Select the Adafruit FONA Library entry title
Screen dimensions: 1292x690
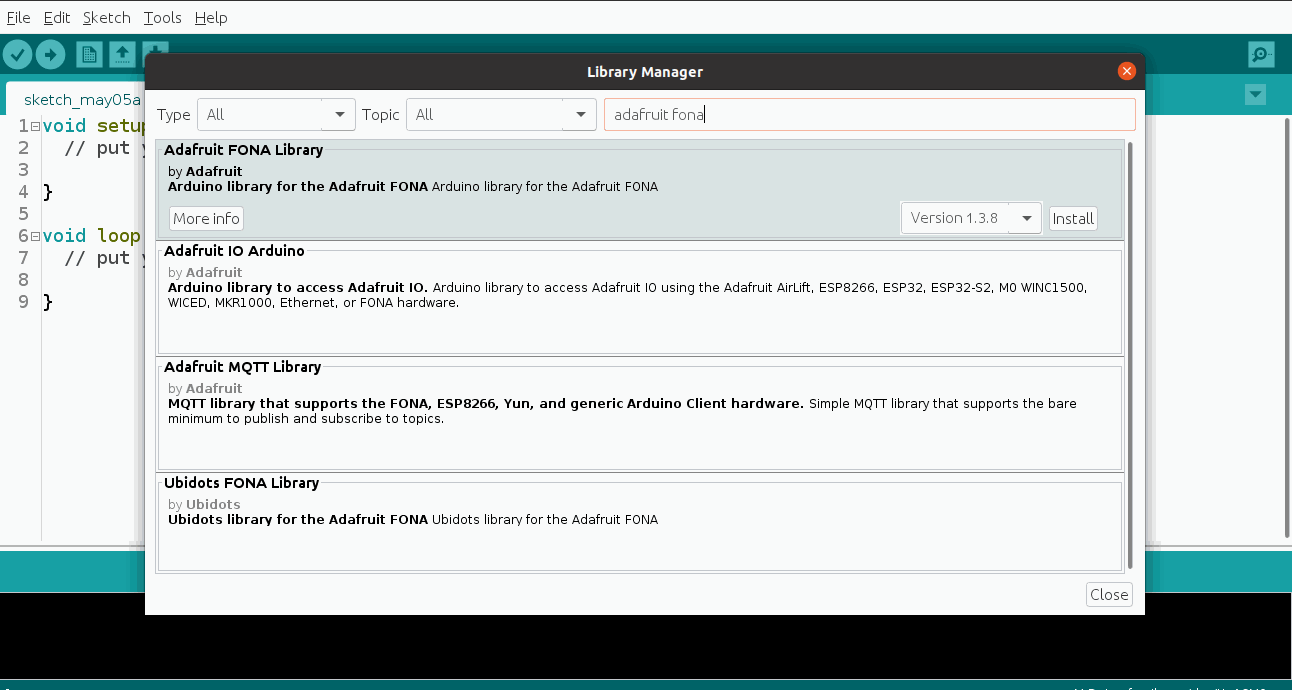[x=243, y=150]
